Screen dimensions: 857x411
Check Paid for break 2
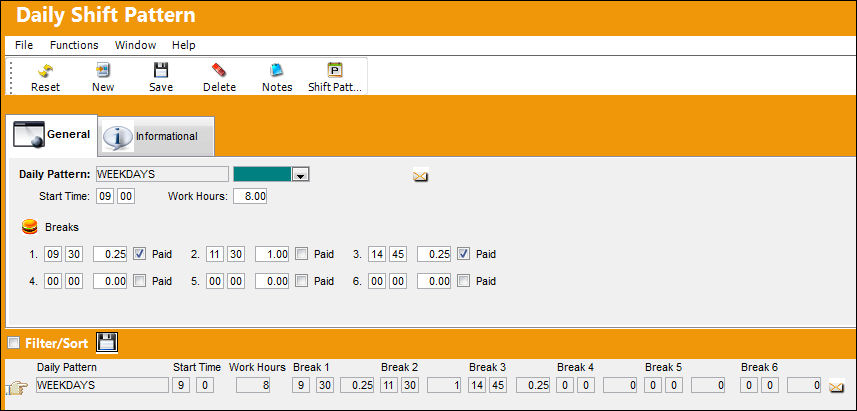tap(301, 254)
